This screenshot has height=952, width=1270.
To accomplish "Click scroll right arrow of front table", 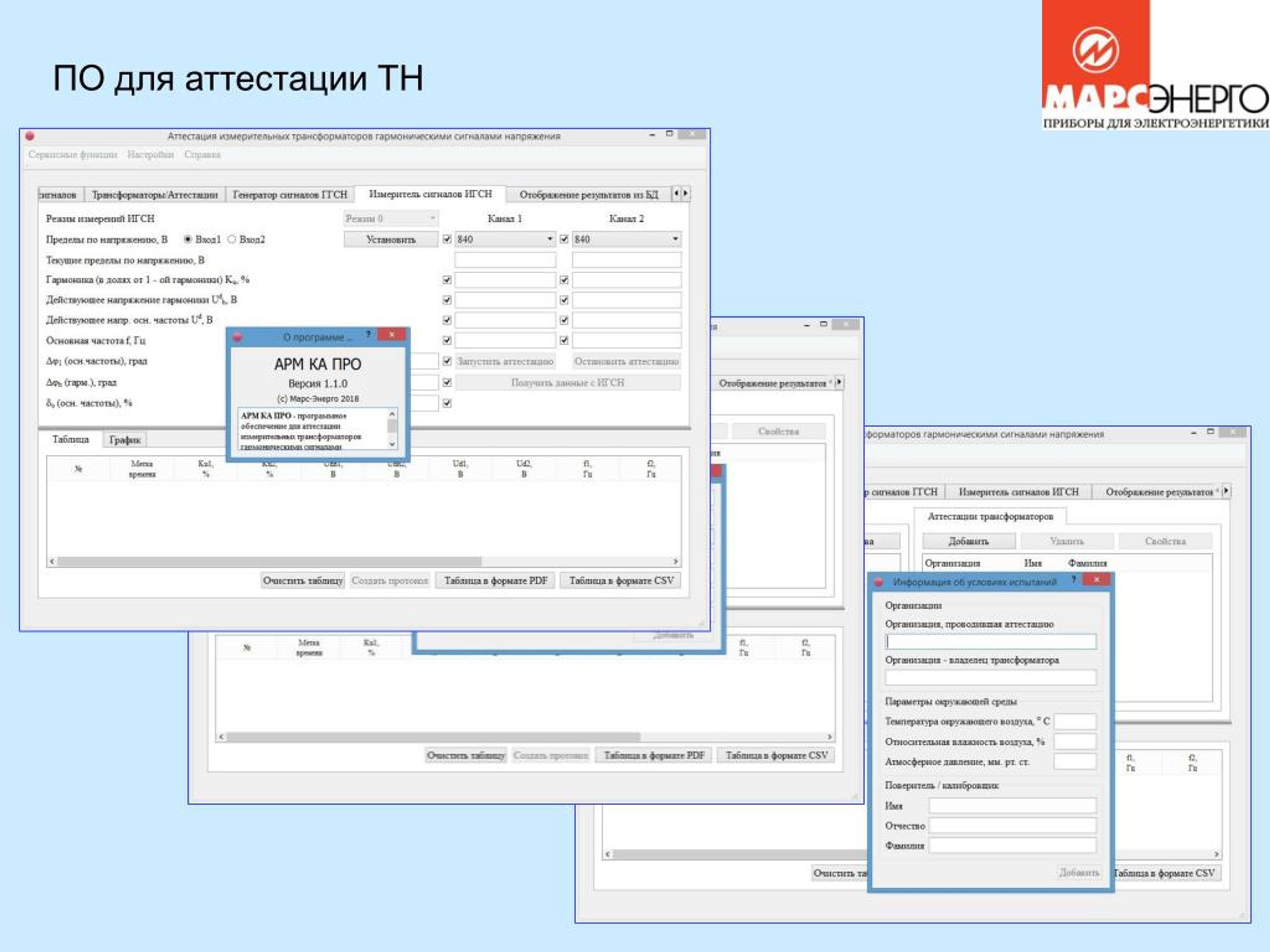I will point(676,561).
